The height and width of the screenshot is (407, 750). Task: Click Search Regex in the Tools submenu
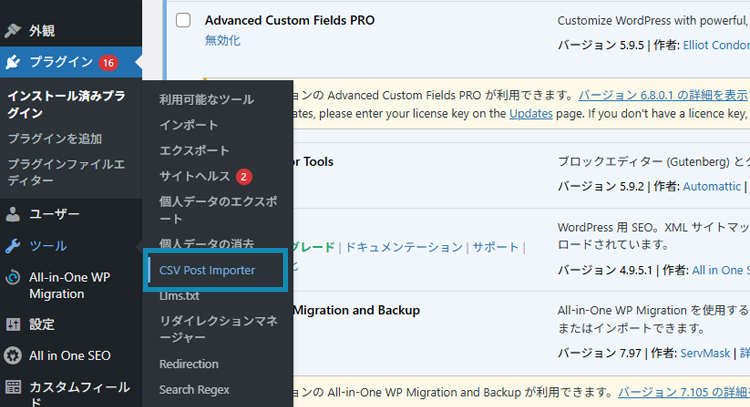[194, 390]
